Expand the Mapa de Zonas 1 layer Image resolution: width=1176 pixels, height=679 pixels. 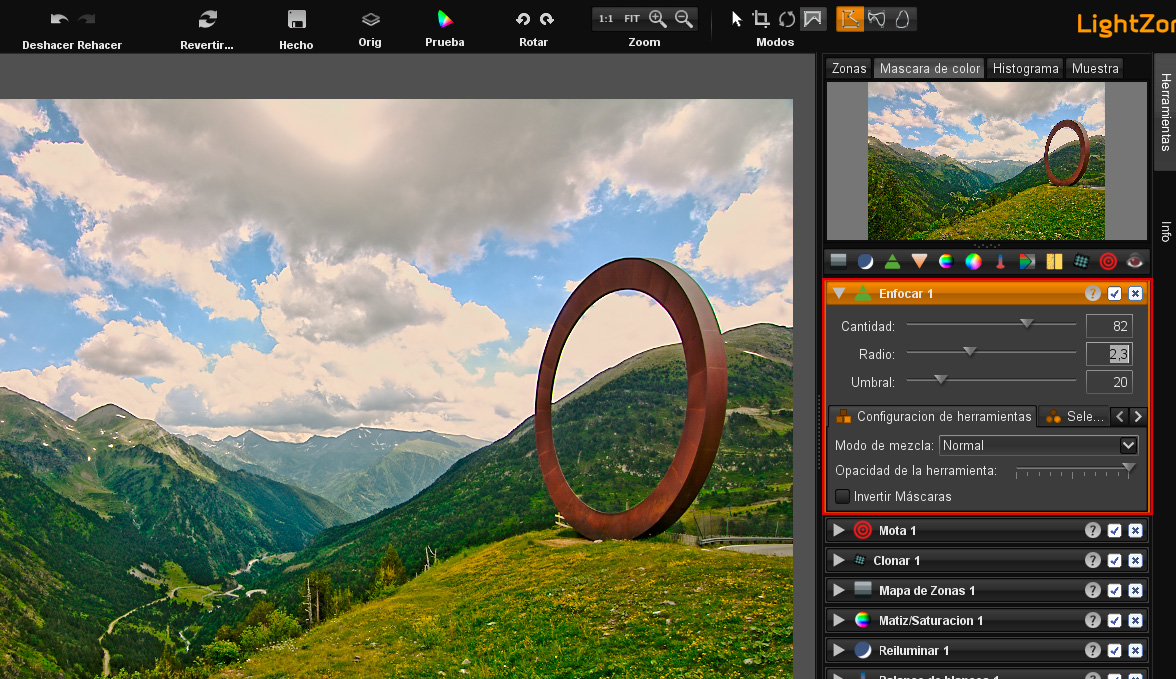pos(838,590)
